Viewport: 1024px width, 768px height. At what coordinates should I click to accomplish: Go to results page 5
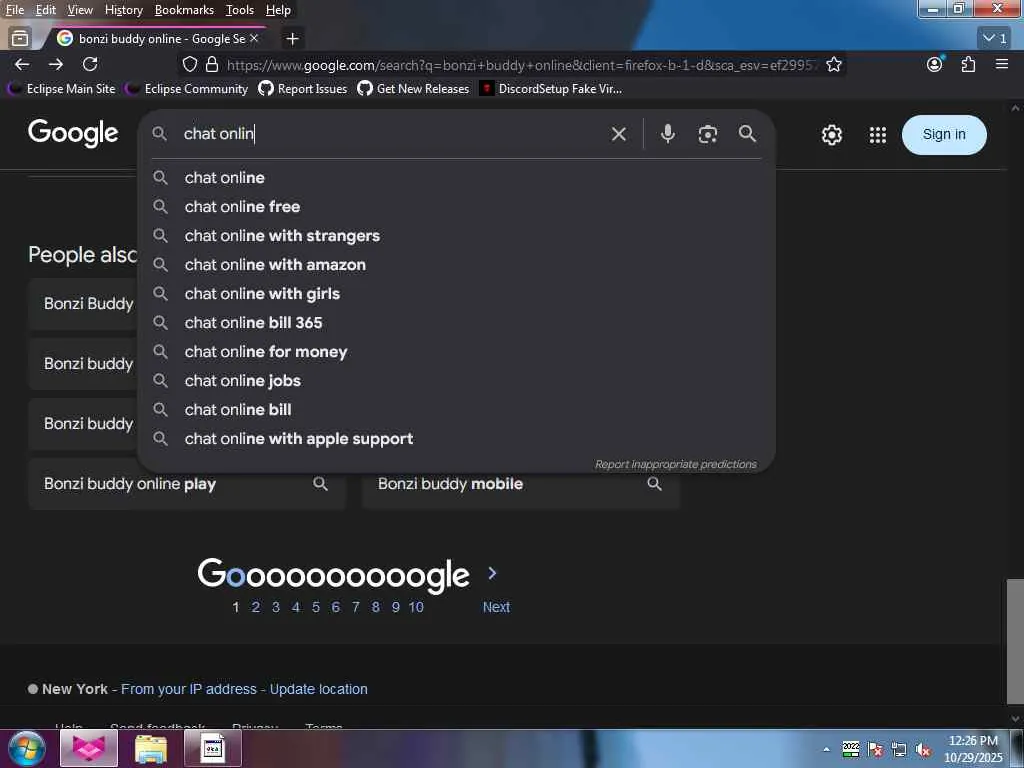[x=316, y=607]
